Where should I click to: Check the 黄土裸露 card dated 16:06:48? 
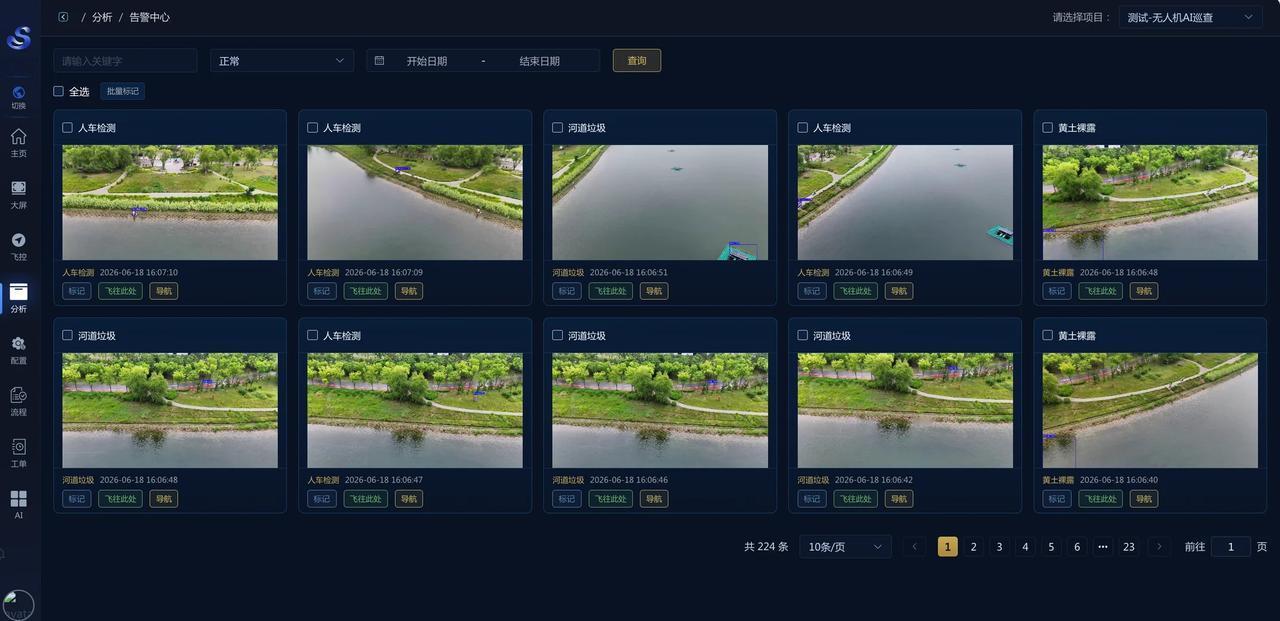point(1047,128)
